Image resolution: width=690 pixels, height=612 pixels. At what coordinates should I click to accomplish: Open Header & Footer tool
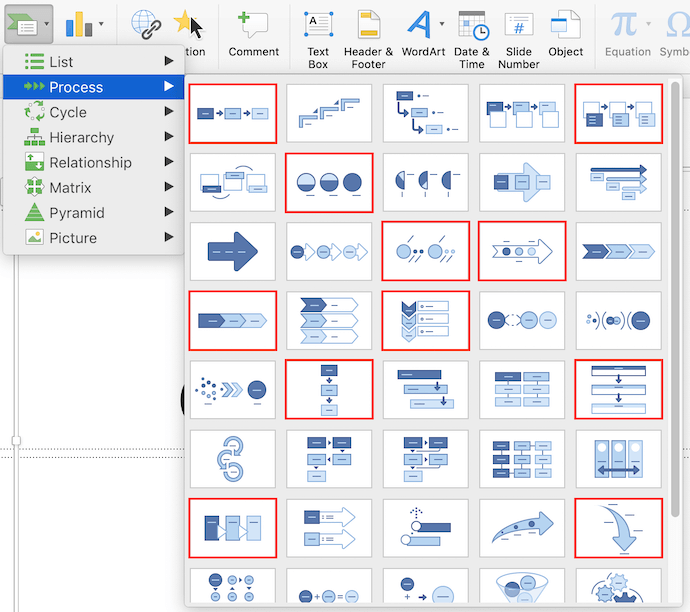[368, 24]
